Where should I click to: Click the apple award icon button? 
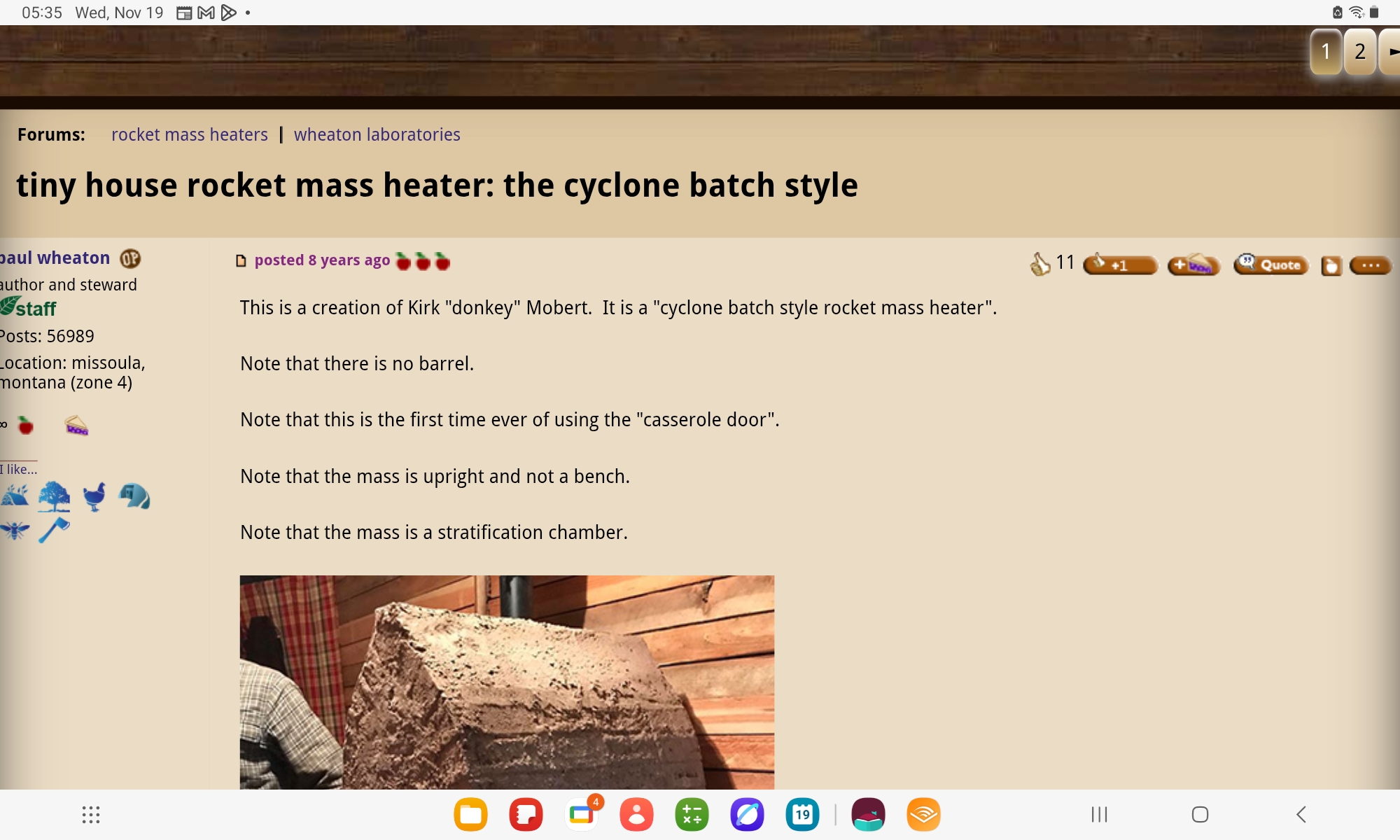[1331, 265]
